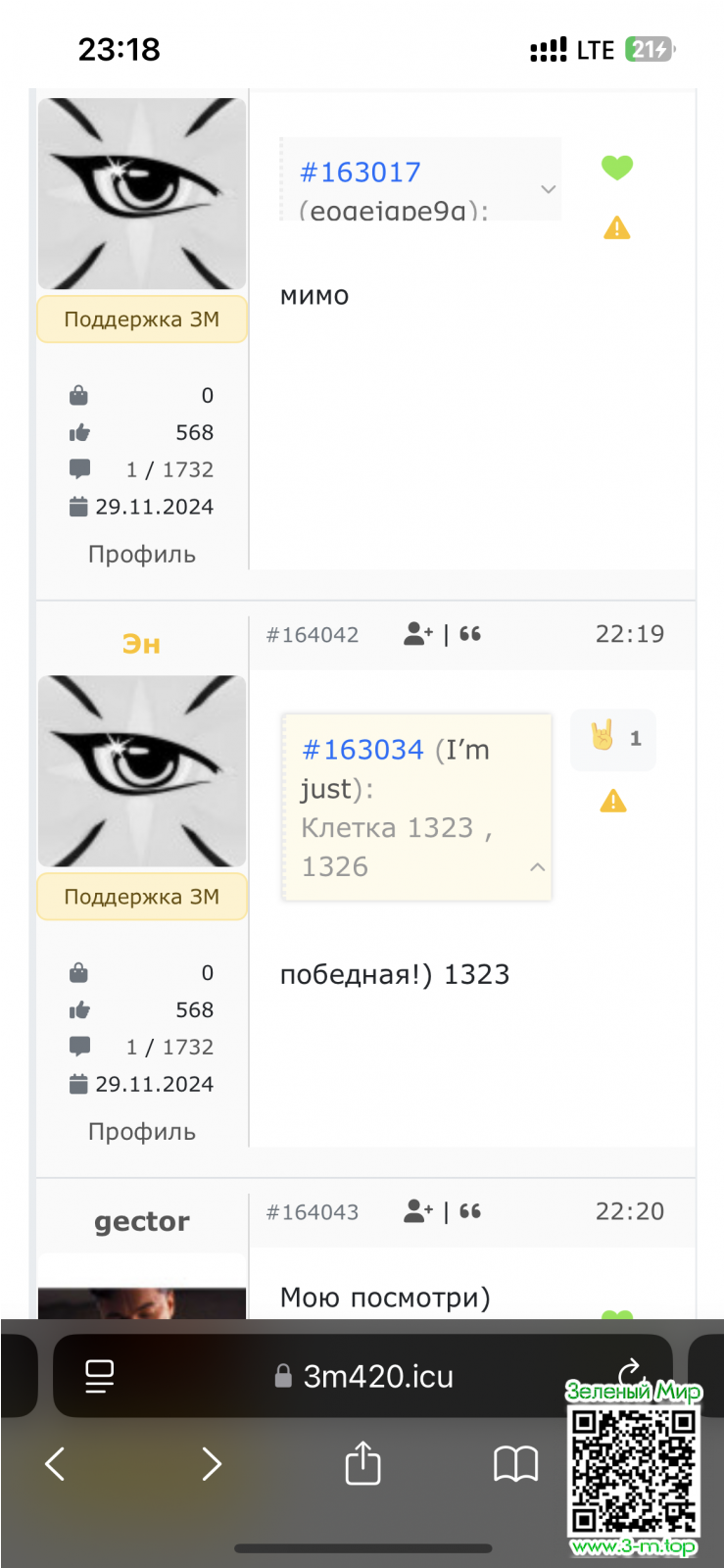Quote post #164043
724x1568 pixels.
pyautogui.click(x=470, y=1211)
